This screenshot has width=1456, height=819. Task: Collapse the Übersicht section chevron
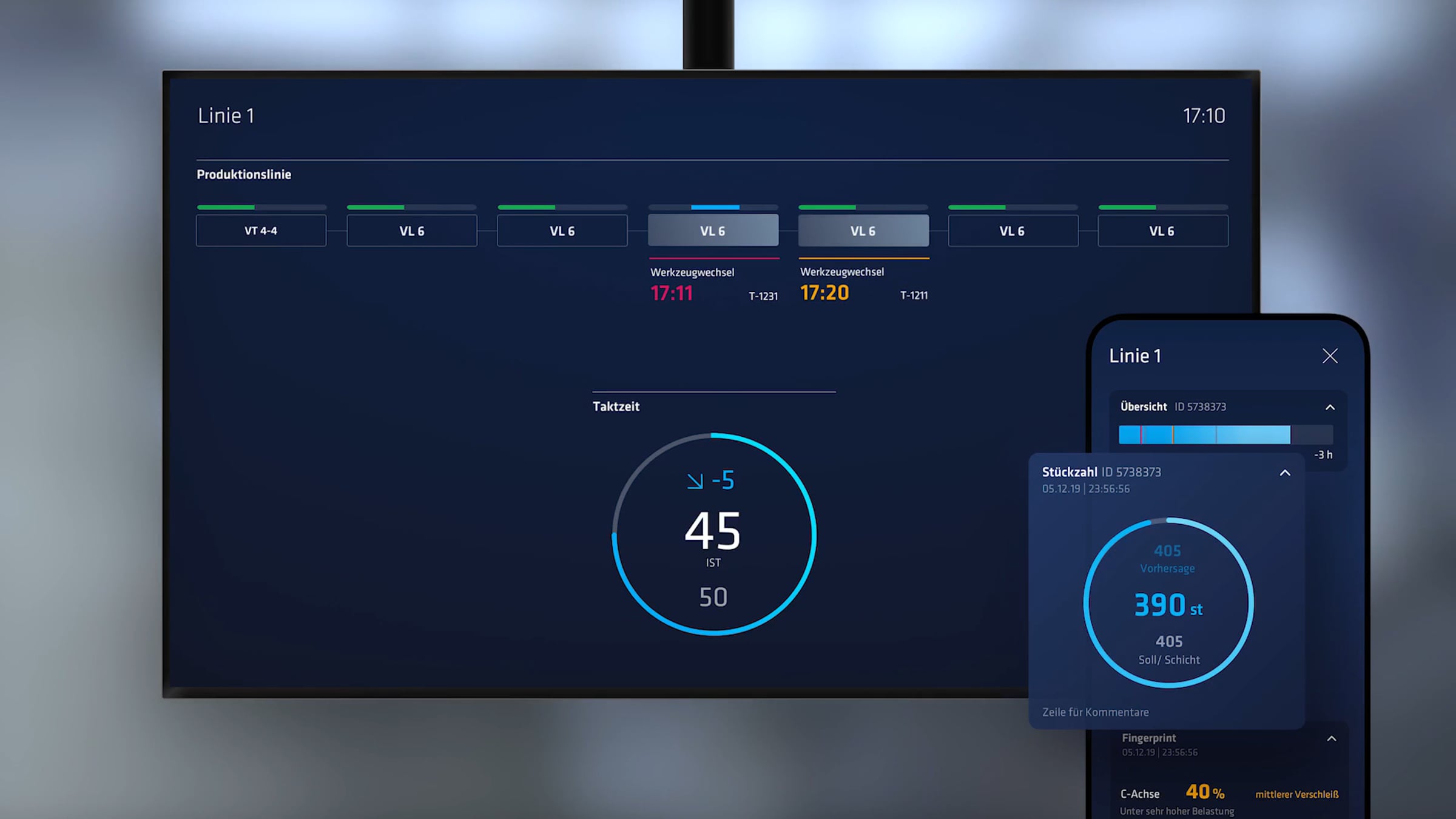(x=1330, y=407)
